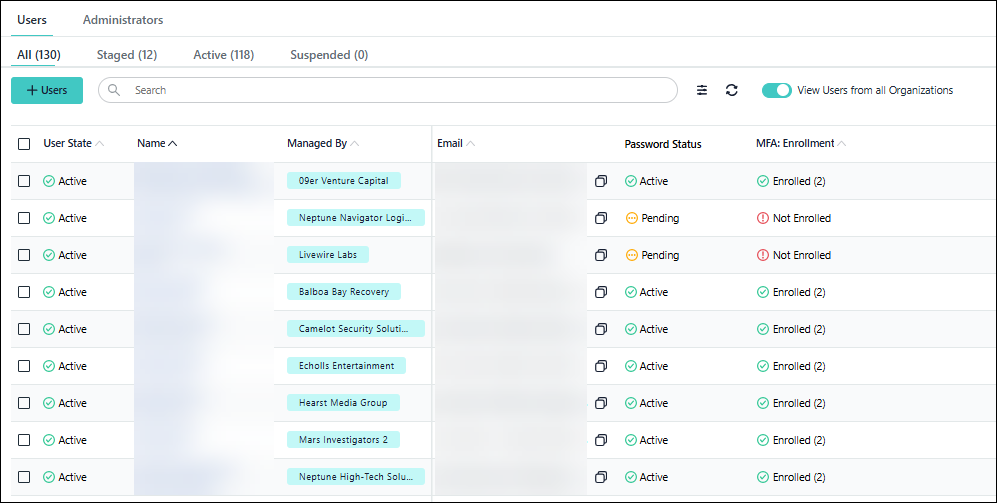Sort by MFA: Enrollment column
Image resolution: width=997 pixels, height=503 pixels.
coord(801,144)
